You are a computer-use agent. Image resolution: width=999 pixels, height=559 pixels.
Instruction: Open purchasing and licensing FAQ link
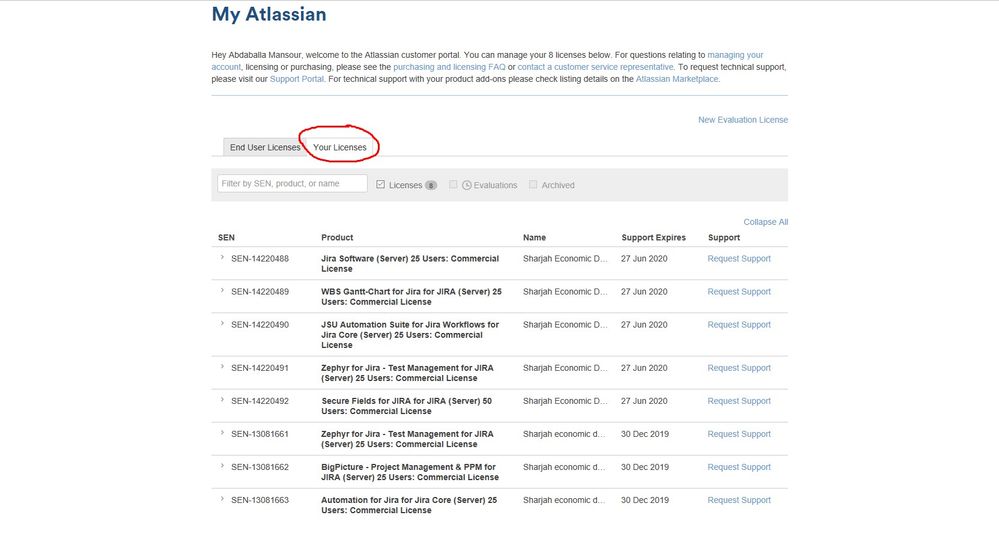[449, 67]
